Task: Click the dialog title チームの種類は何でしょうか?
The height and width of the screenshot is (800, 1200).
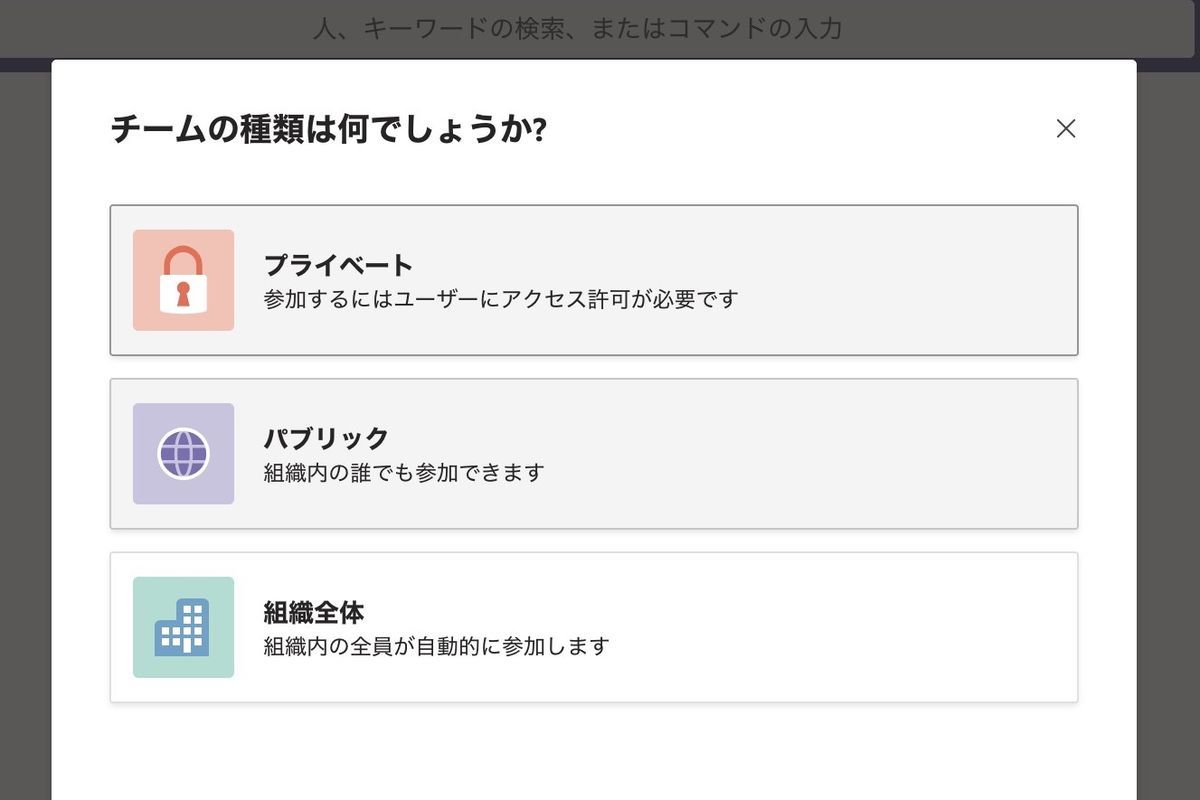Action: [330, 128]
